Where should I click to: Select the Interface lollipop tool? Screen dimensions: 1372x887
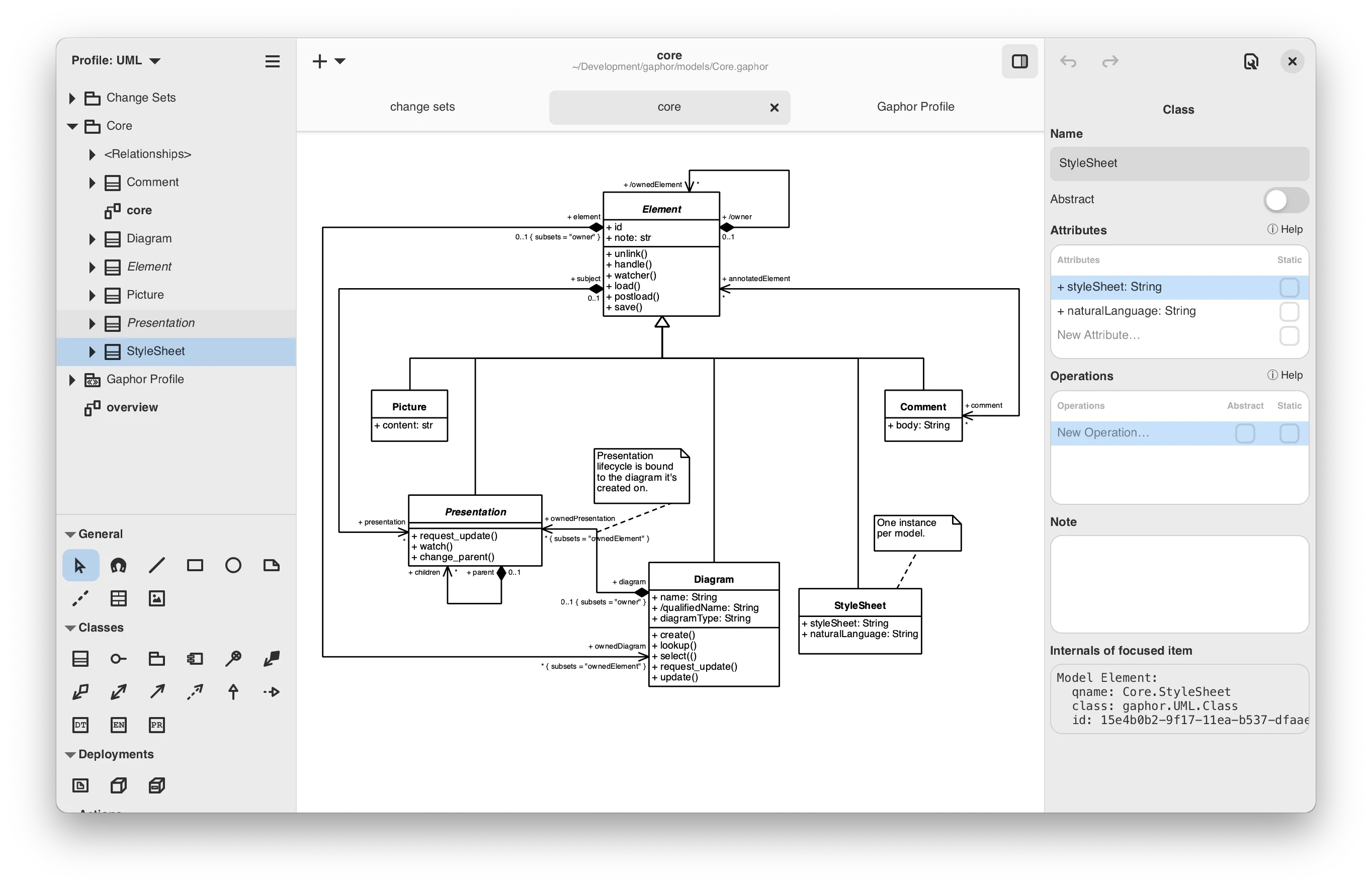[x=118, y=658]
